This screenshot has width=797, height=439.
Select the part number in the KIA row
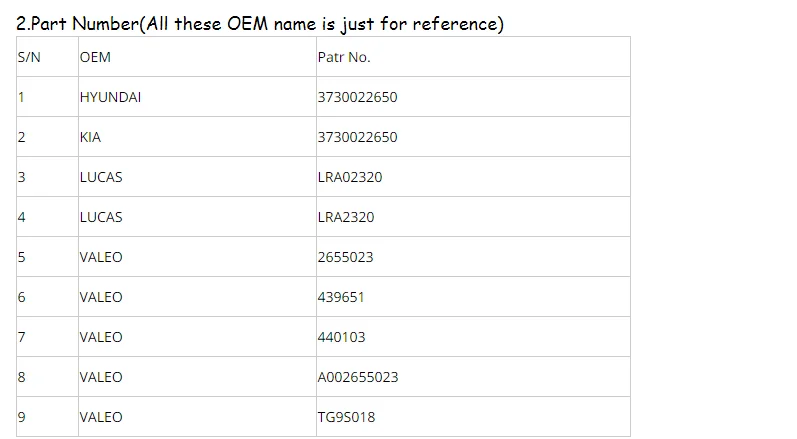(357, 137)
